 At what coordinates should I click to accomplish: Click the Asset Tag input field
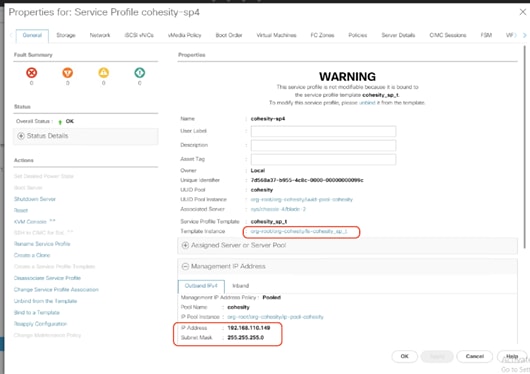point(323,159)
